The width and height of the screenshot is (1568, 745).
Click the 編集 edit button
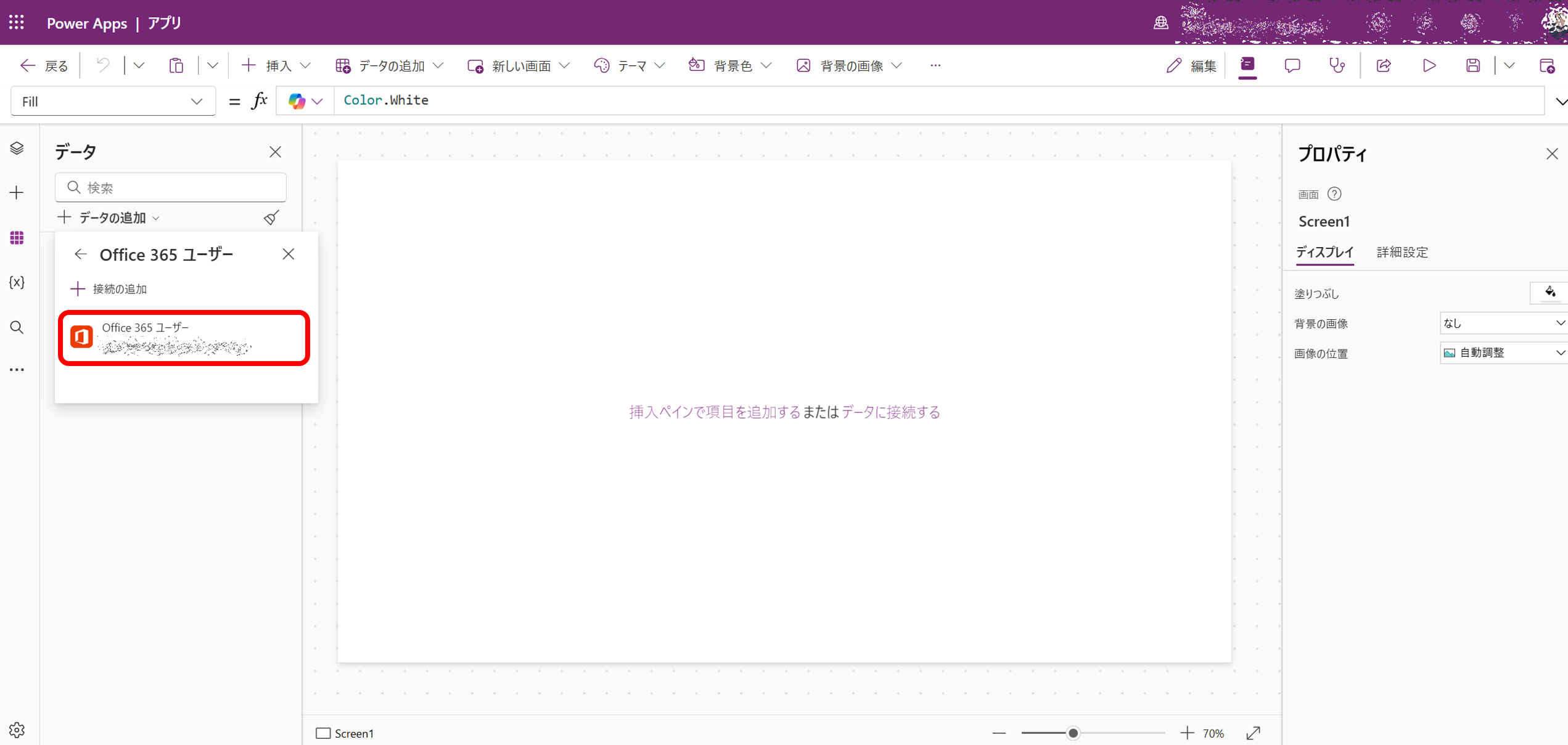point(1191,65)
